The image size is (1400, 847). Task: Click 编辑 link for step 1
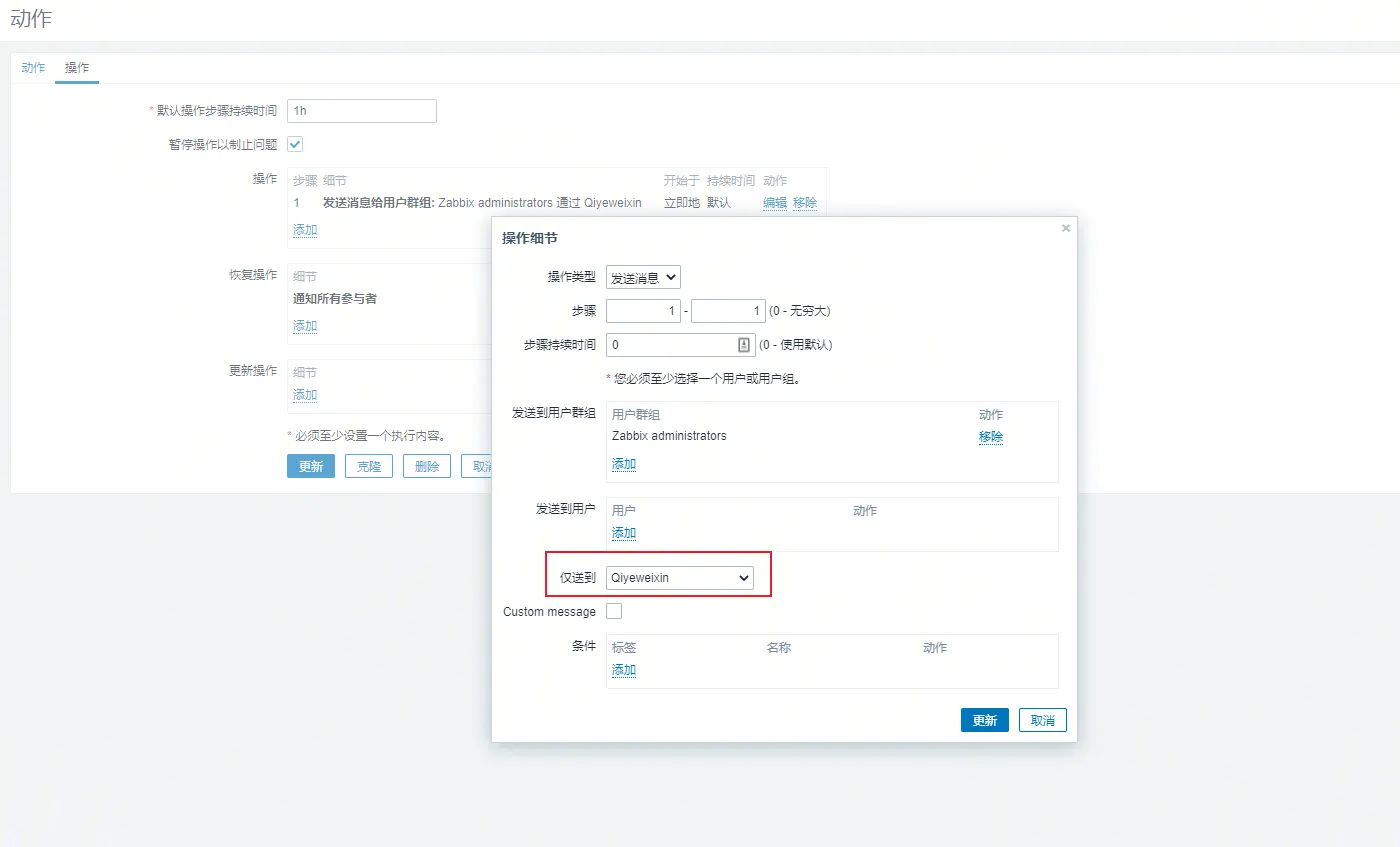click(775, 202)
